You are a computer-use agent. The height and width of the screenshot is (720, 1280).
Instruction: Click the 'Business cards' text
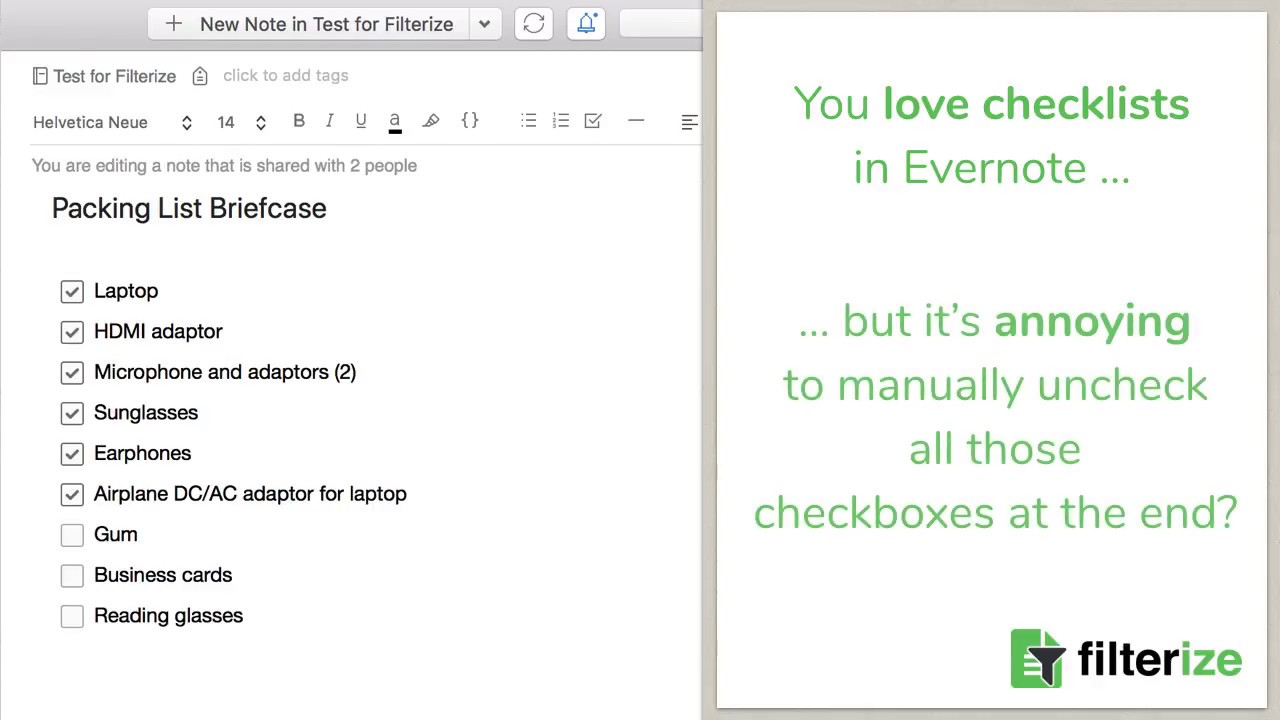point(163,575)
